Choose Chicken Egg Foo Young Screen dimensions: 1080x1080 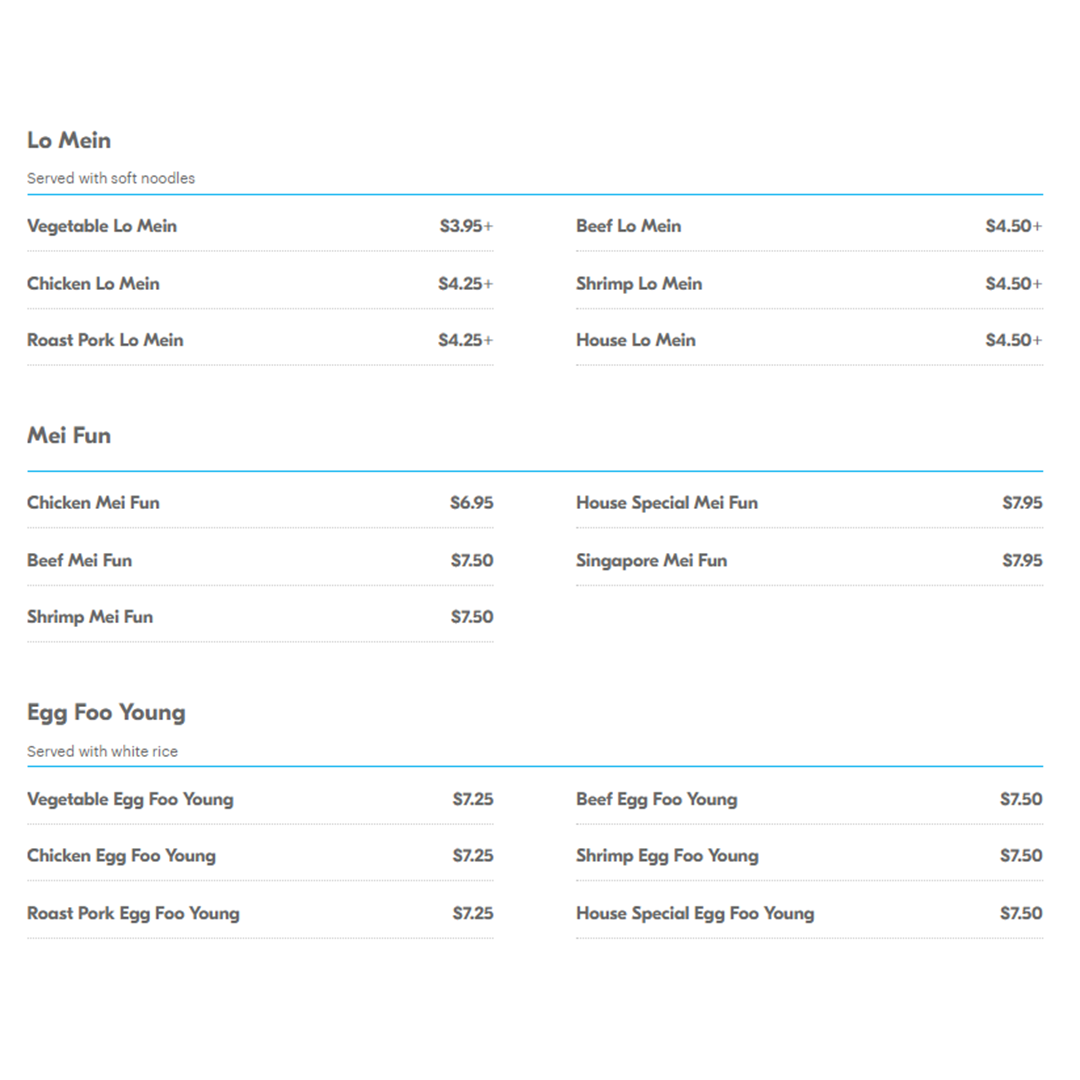121,856
